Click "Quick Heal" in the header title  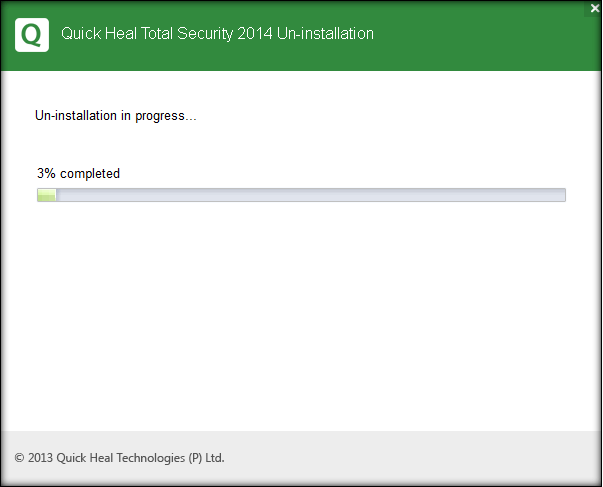click(96, 34)
